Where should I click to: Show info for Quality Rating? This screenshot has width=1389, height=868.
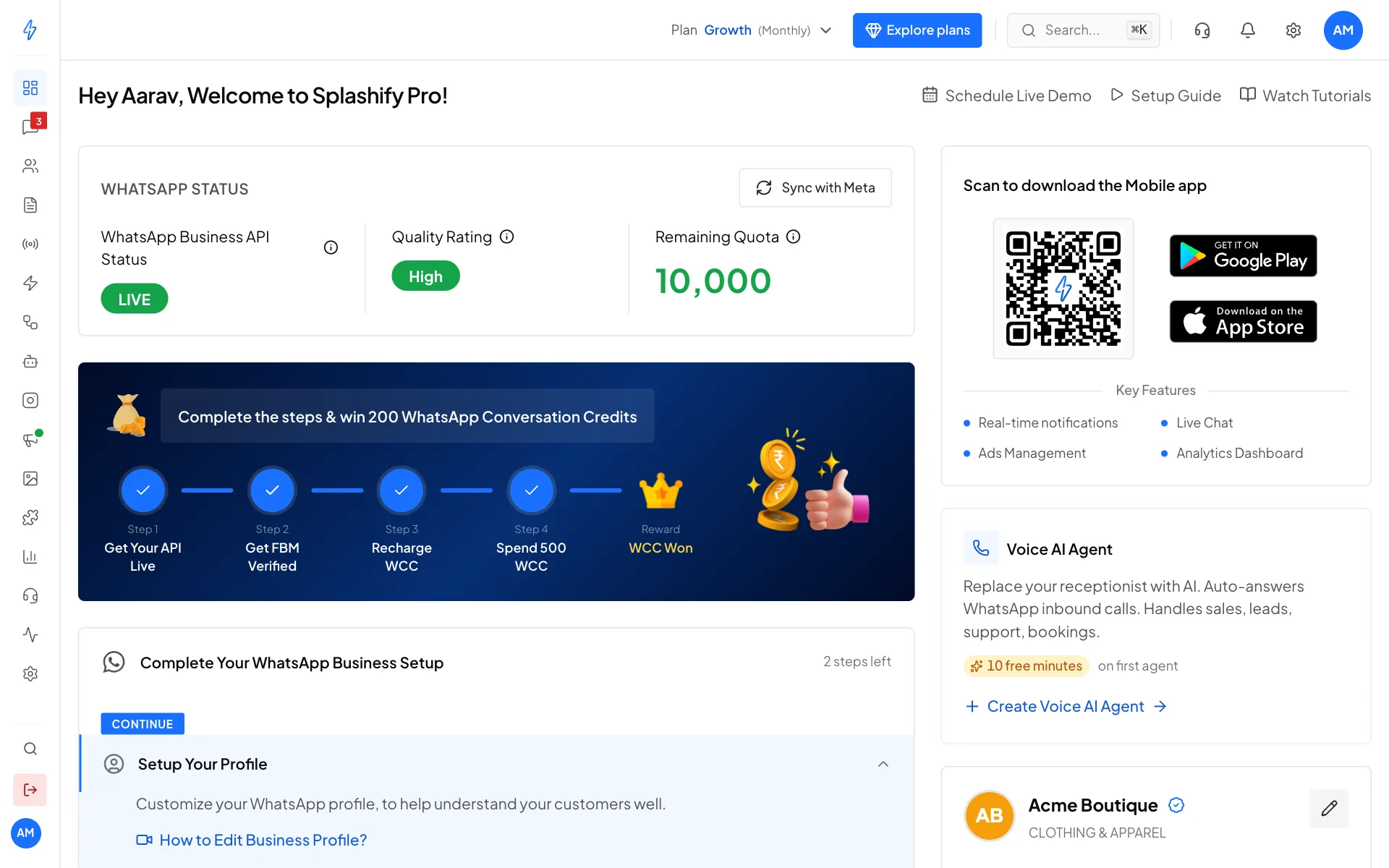pos(507,237)
